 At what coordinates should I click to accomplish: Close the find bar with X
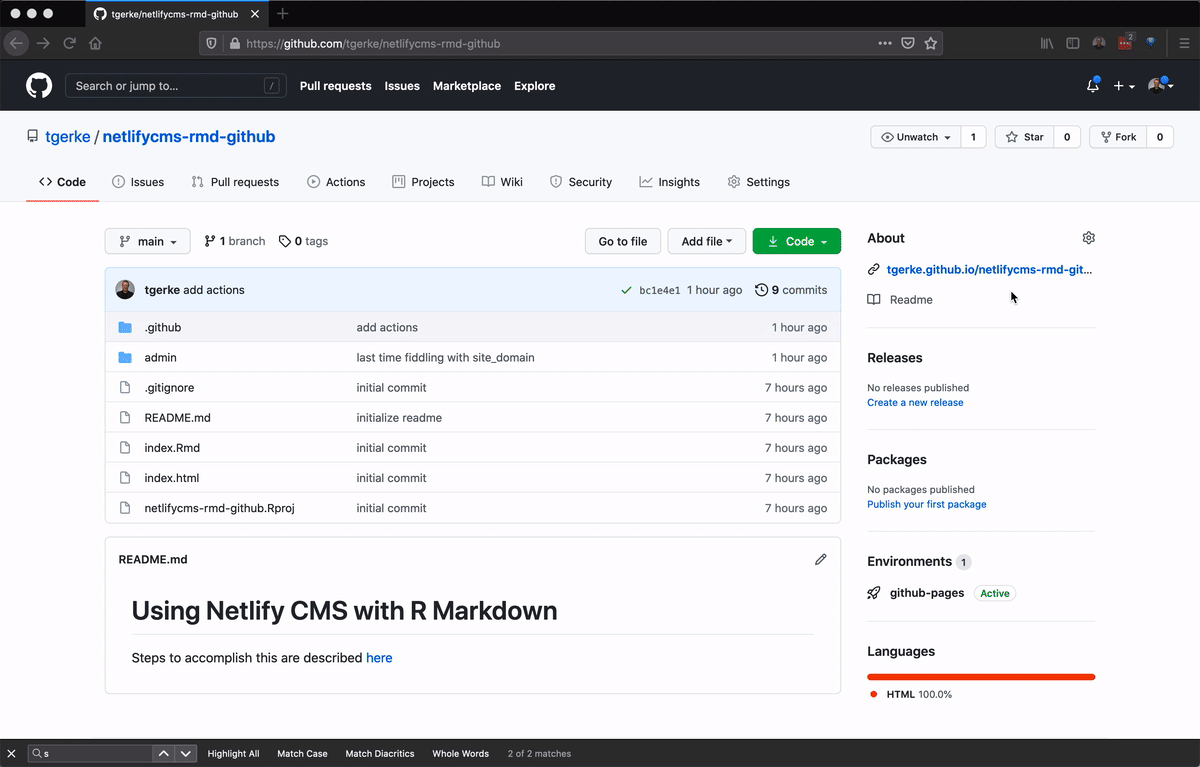point(12,753)
